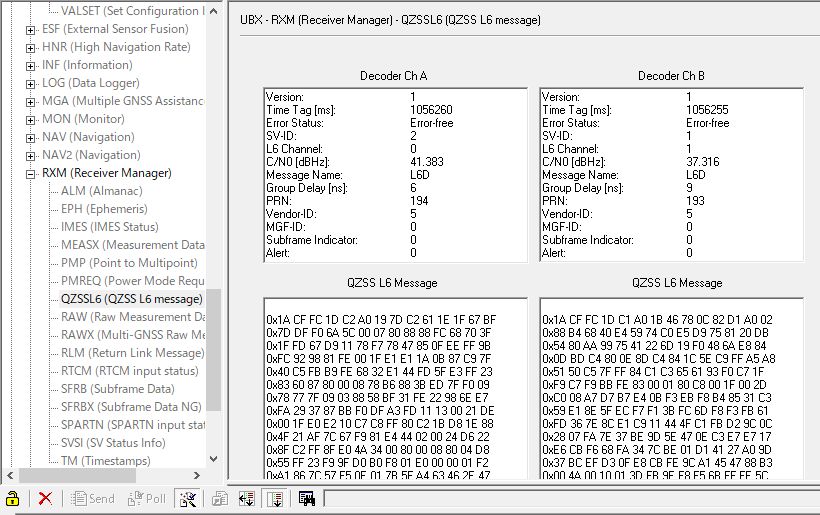Click the yellow padlock lock icon
The image size is (820, 515).
12,498
